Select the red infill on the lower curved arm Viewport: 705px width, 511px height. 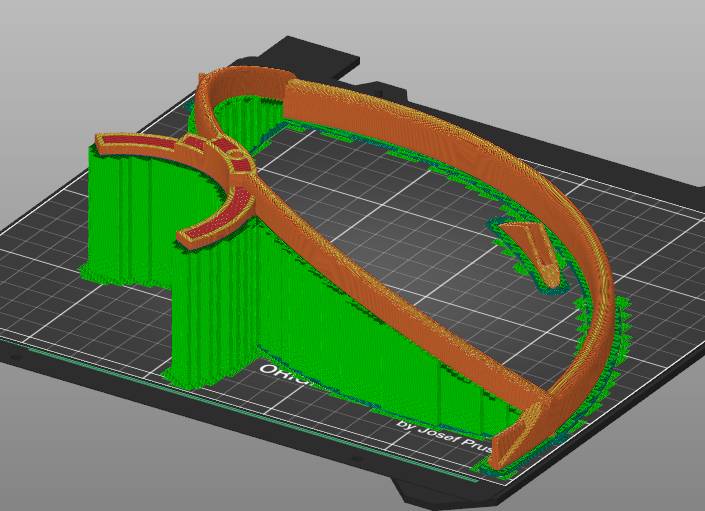[x=222, y=221]
